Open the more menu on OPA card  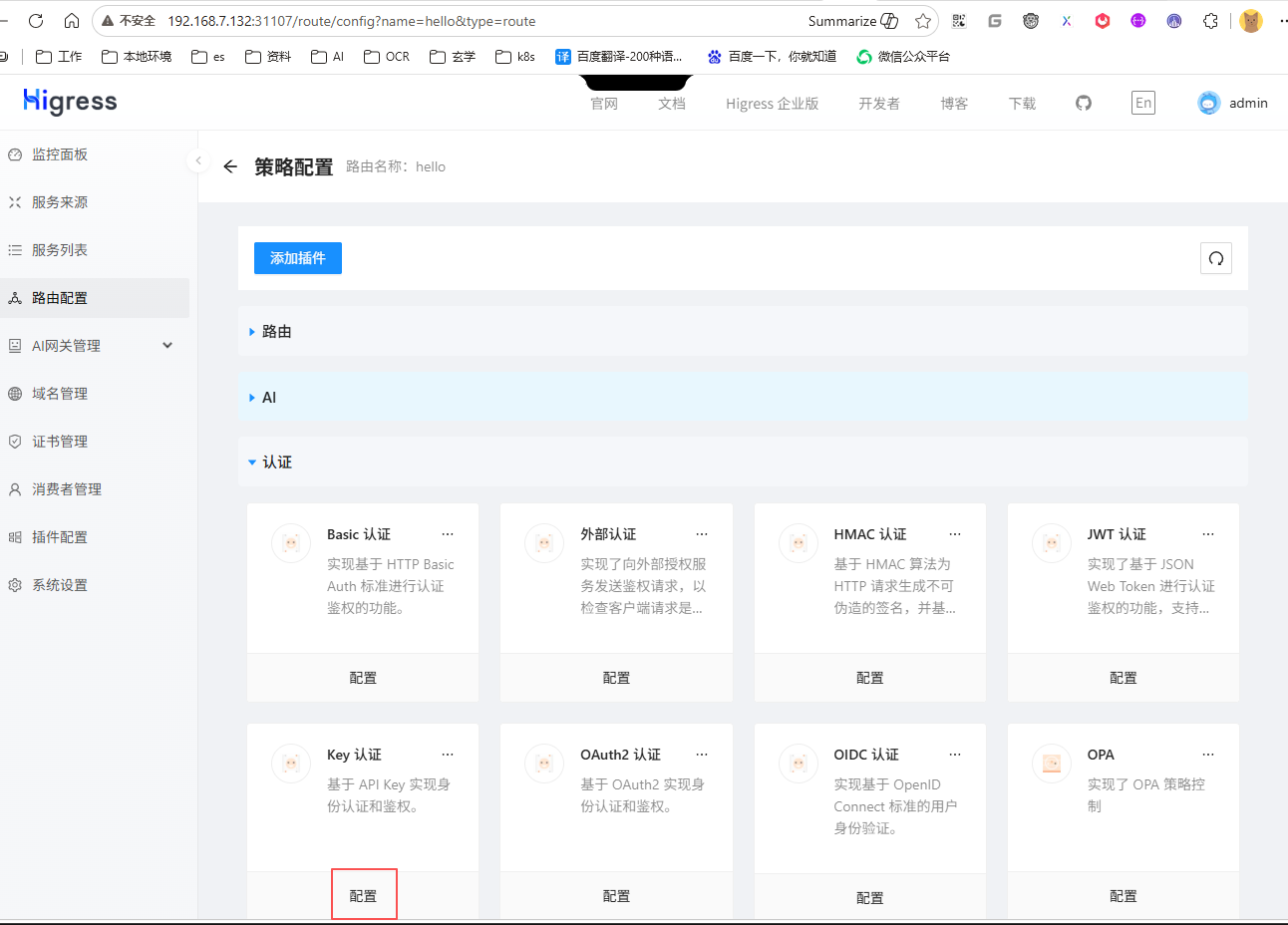[x=1208, y=755]
